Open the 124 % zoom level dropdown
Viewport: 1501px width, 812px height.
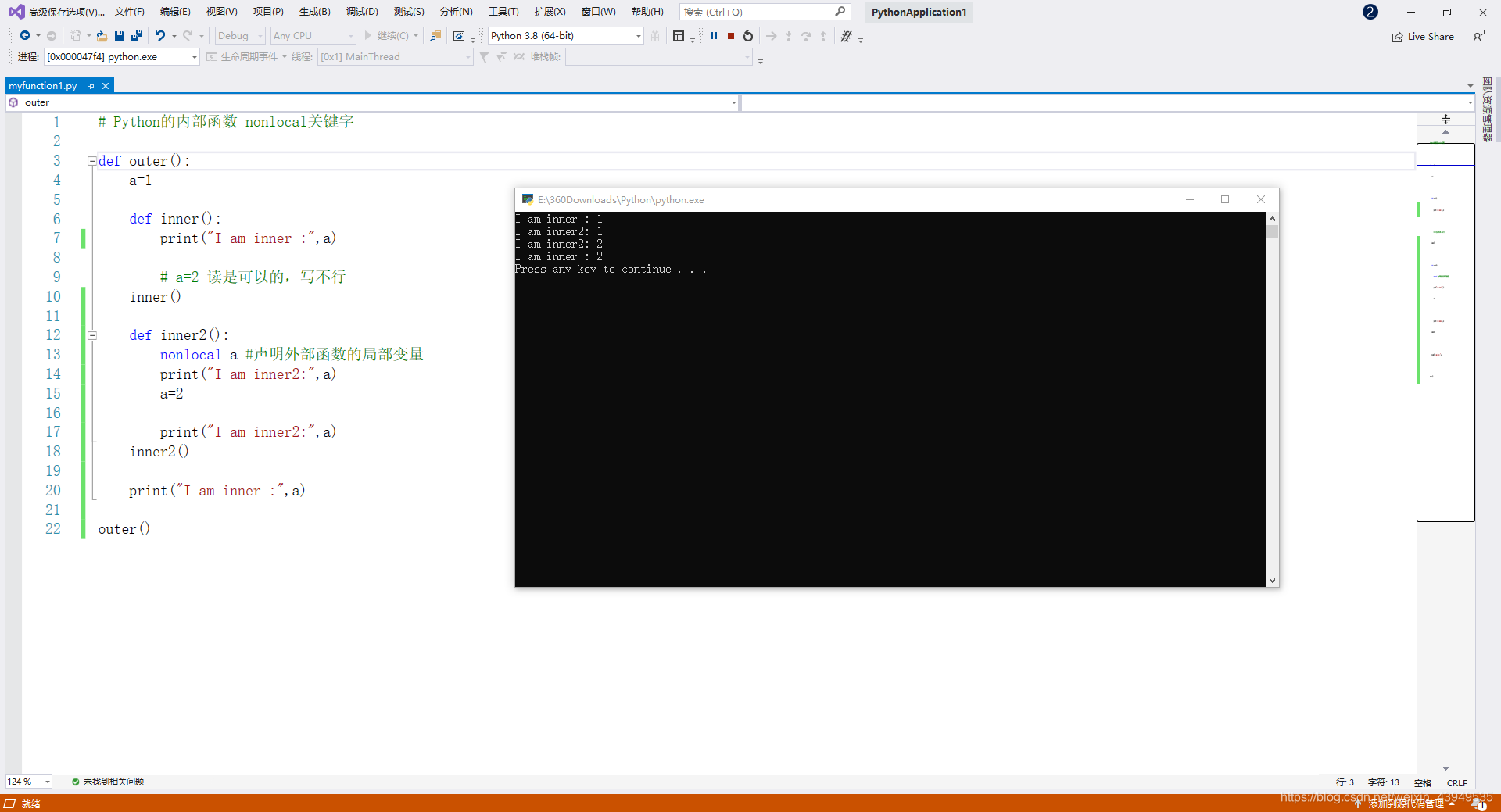point(29,782)
